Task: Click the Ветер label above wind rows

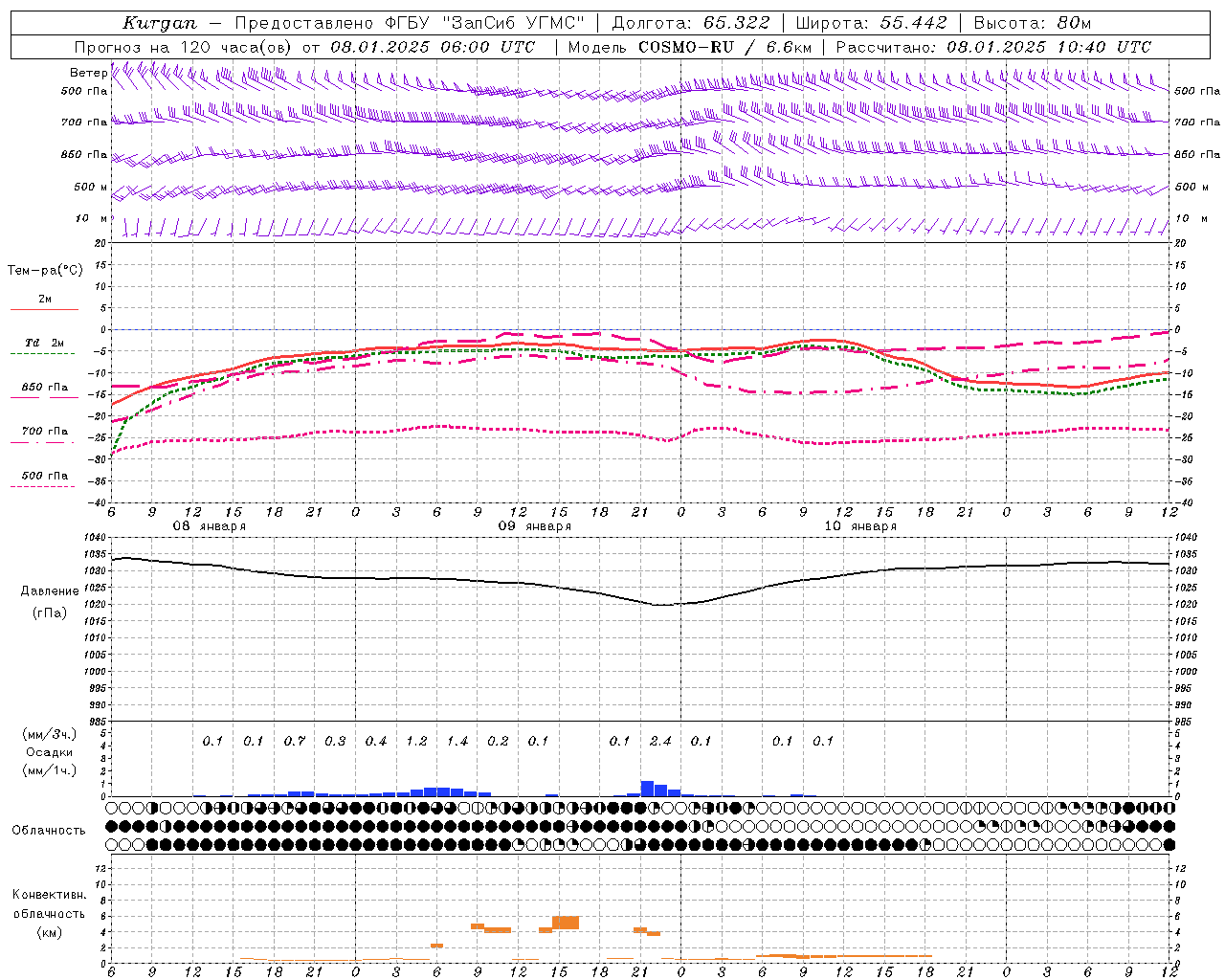Action: coord(88,73)
